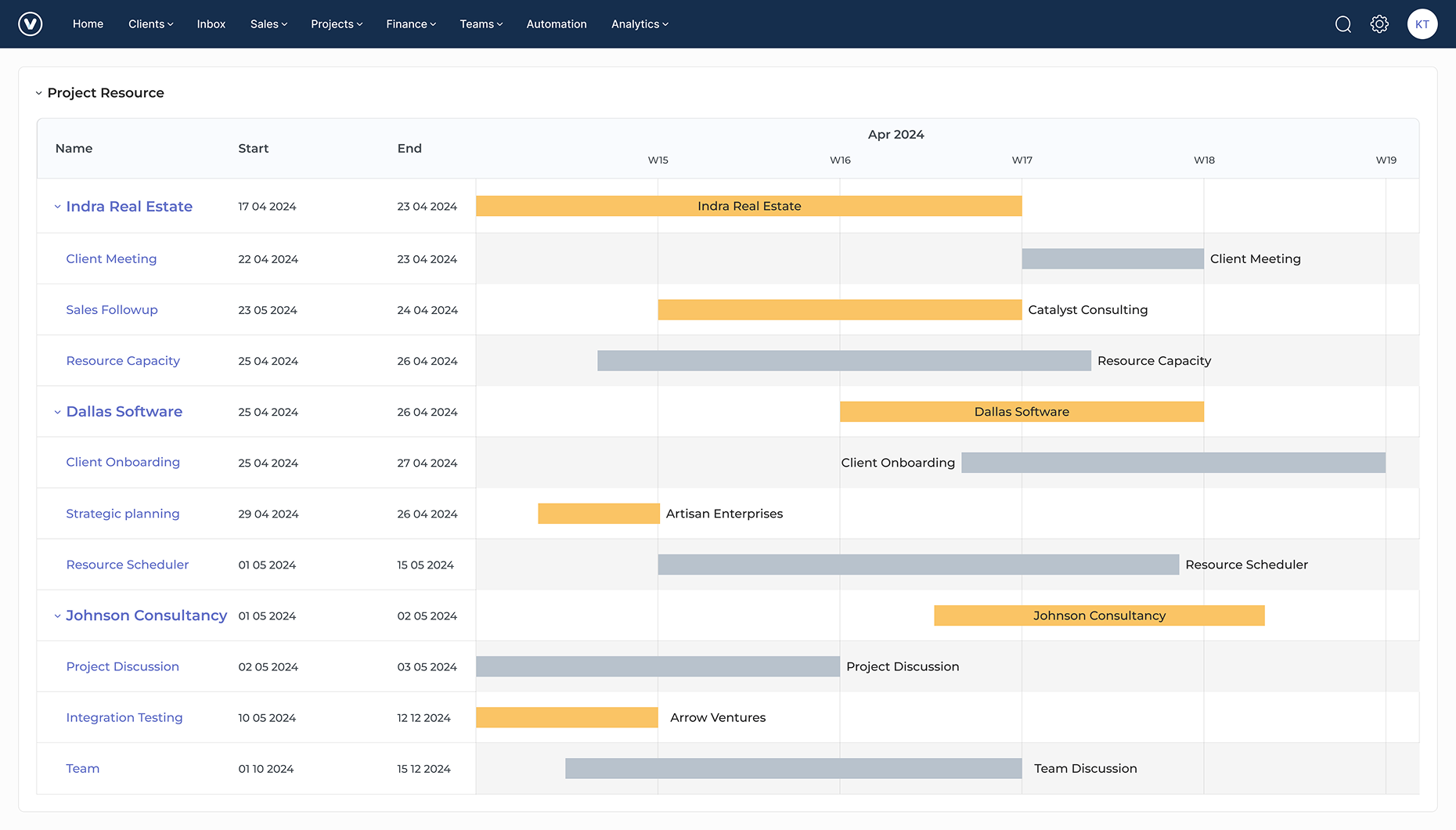
Task: Collapse the Dallas Software group
Action: click(57, 412)
